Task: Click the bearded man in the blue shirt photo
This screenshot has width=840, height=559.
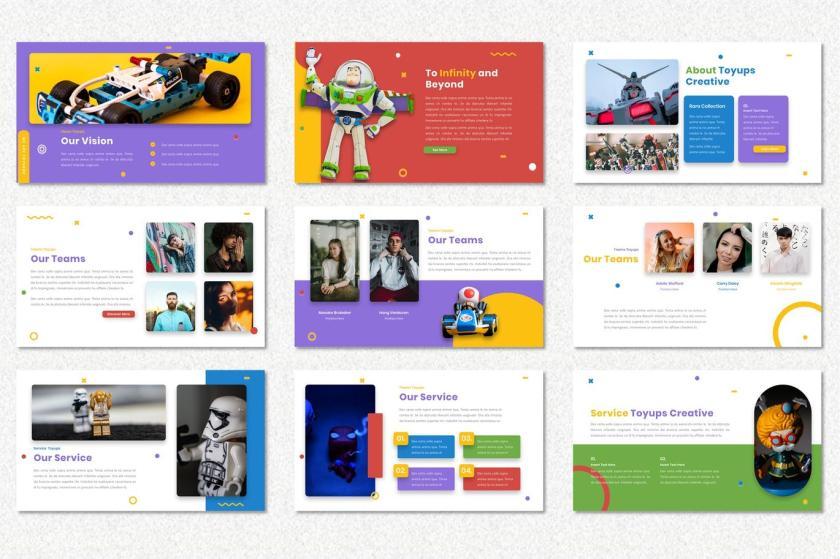Action: point(170,307)
